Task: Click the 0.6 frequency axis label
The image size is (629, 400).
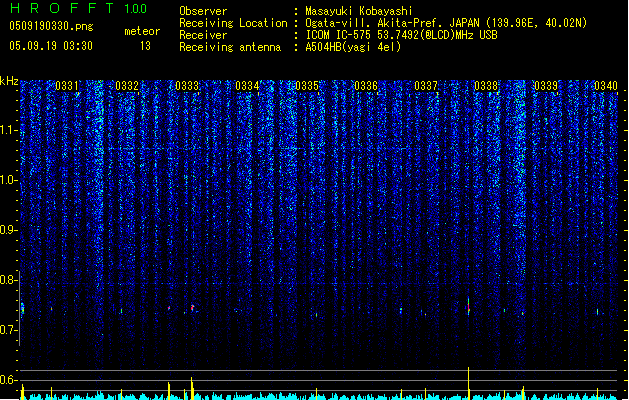Action: coord(9,380)
